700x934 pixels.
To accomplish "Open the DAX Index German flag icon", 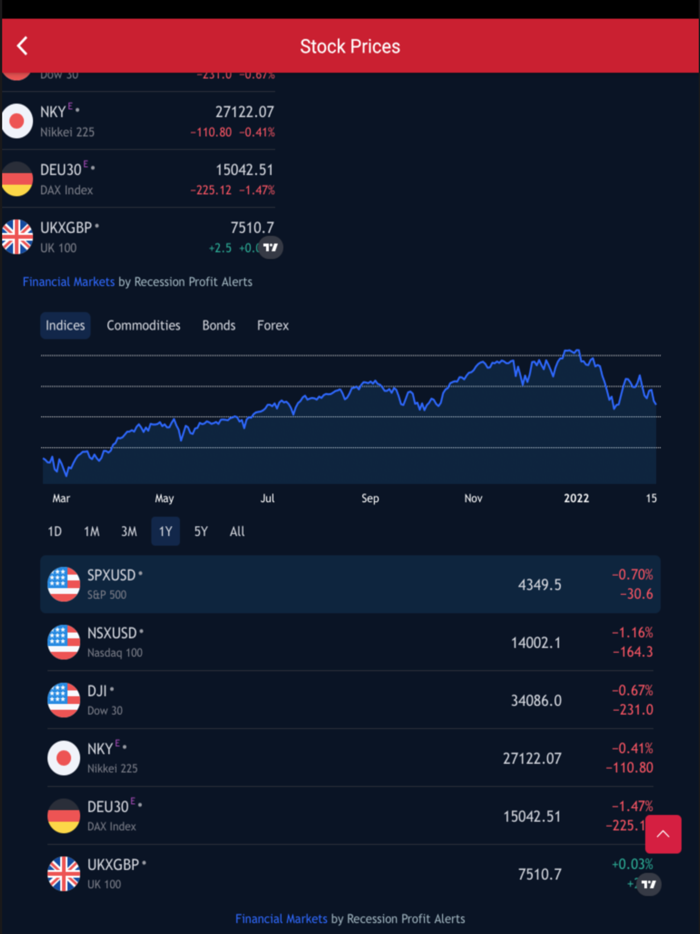I will [63, 816].
